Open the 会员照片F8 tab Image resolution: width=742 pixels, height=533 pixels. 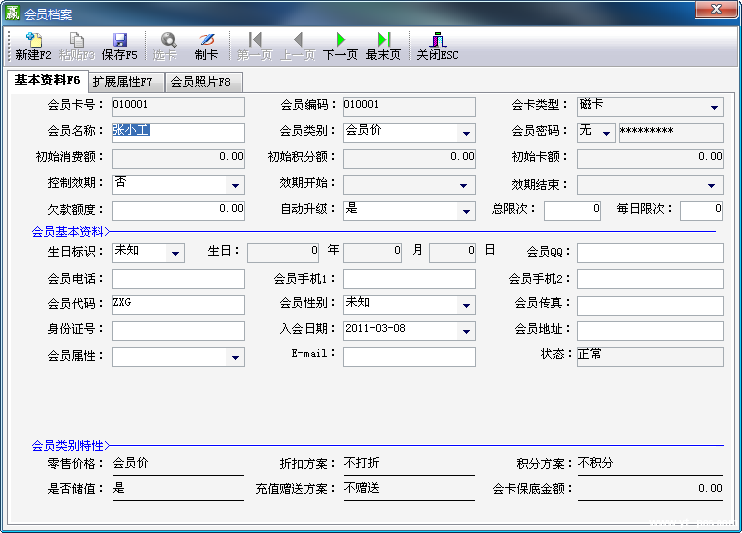[x=201, y=82]
